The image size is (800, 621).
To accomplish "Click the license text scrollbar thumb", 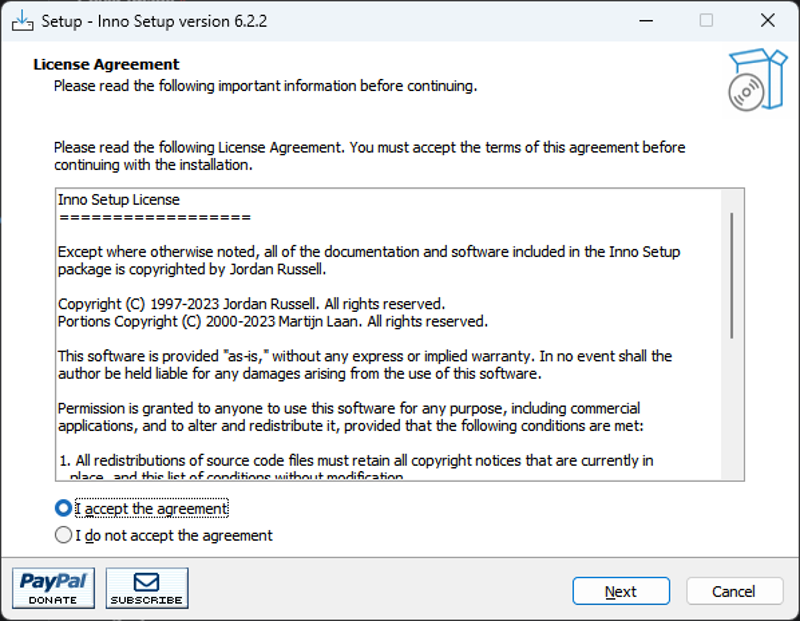I will [732, 276].
